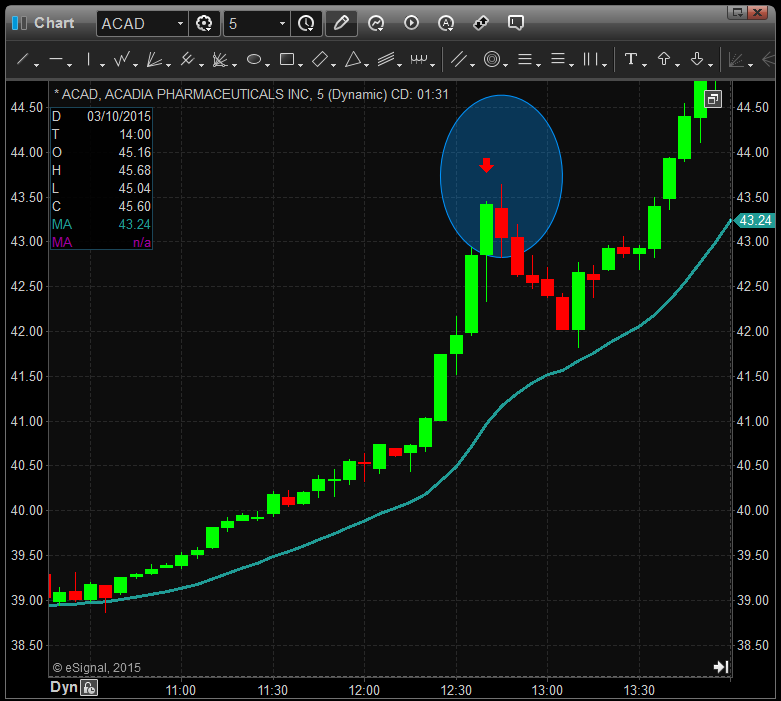The image size is (781, 701).
Task: Select the triangle drawing tool
Action: pyautogui.click(x=353, y=60)
